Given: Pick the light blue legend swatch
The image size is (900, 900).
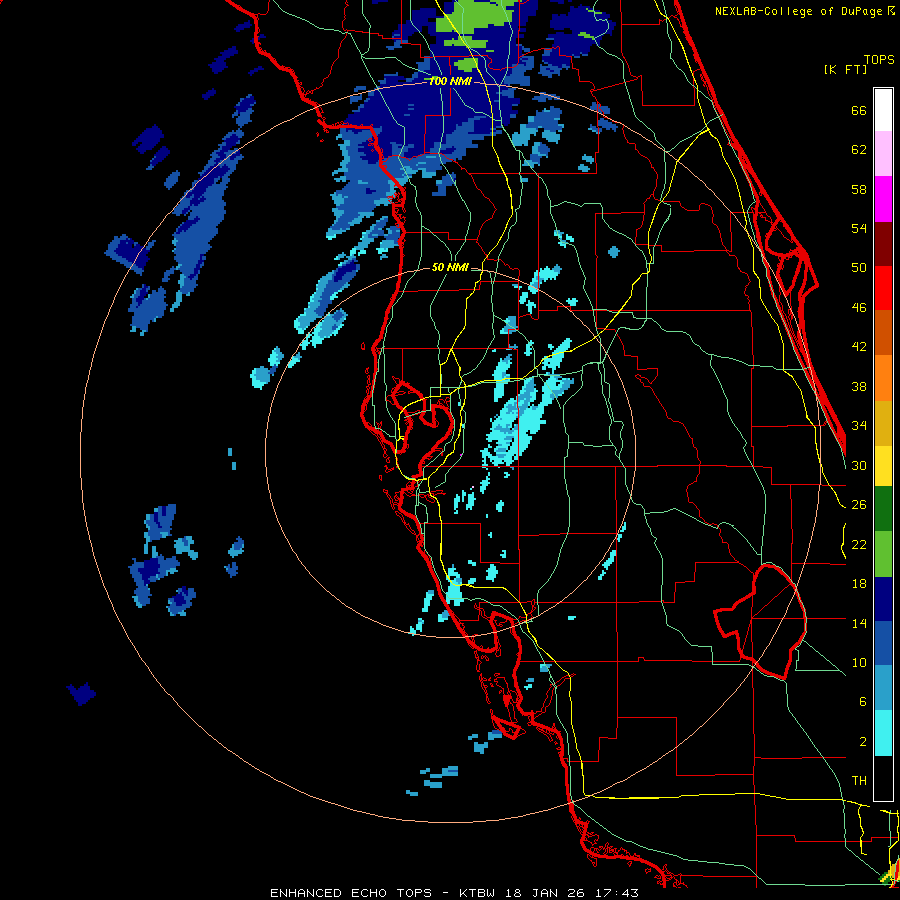Looking at the screenshot, I should click(x=883, y=688).
